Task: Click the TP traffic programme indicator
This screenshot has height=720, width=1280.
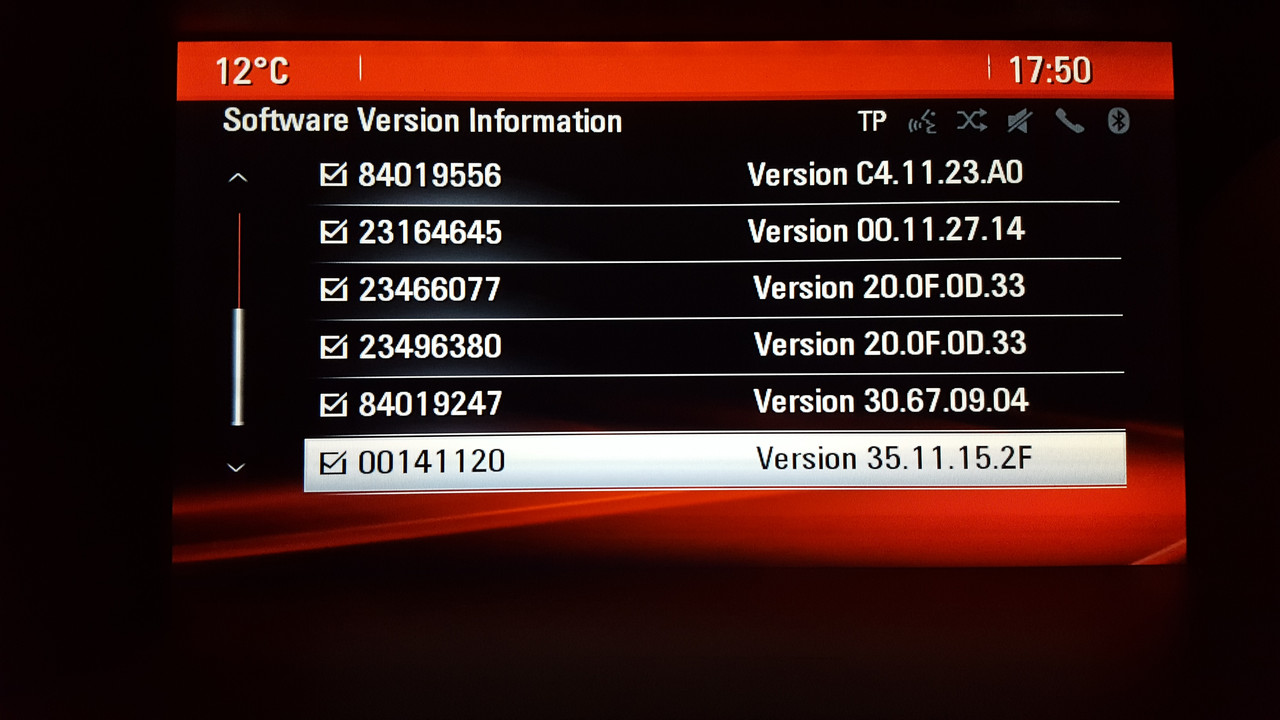Action: [872, 122]
